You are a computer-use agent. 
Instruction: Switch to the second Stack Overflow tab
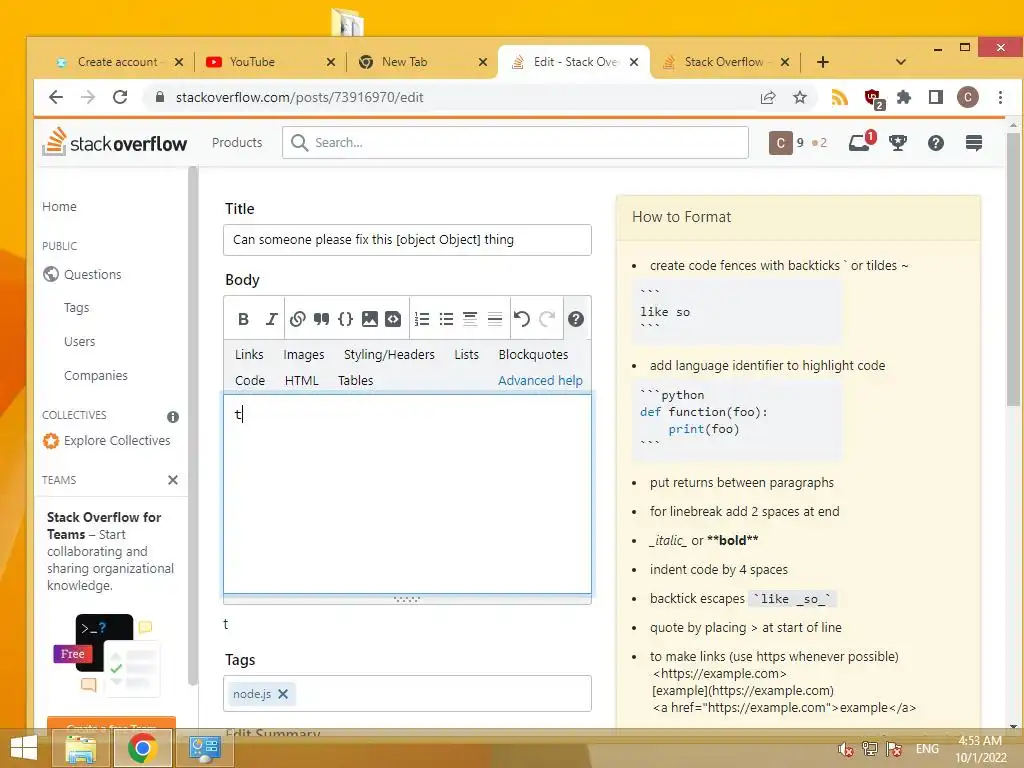tap(725, 62)
